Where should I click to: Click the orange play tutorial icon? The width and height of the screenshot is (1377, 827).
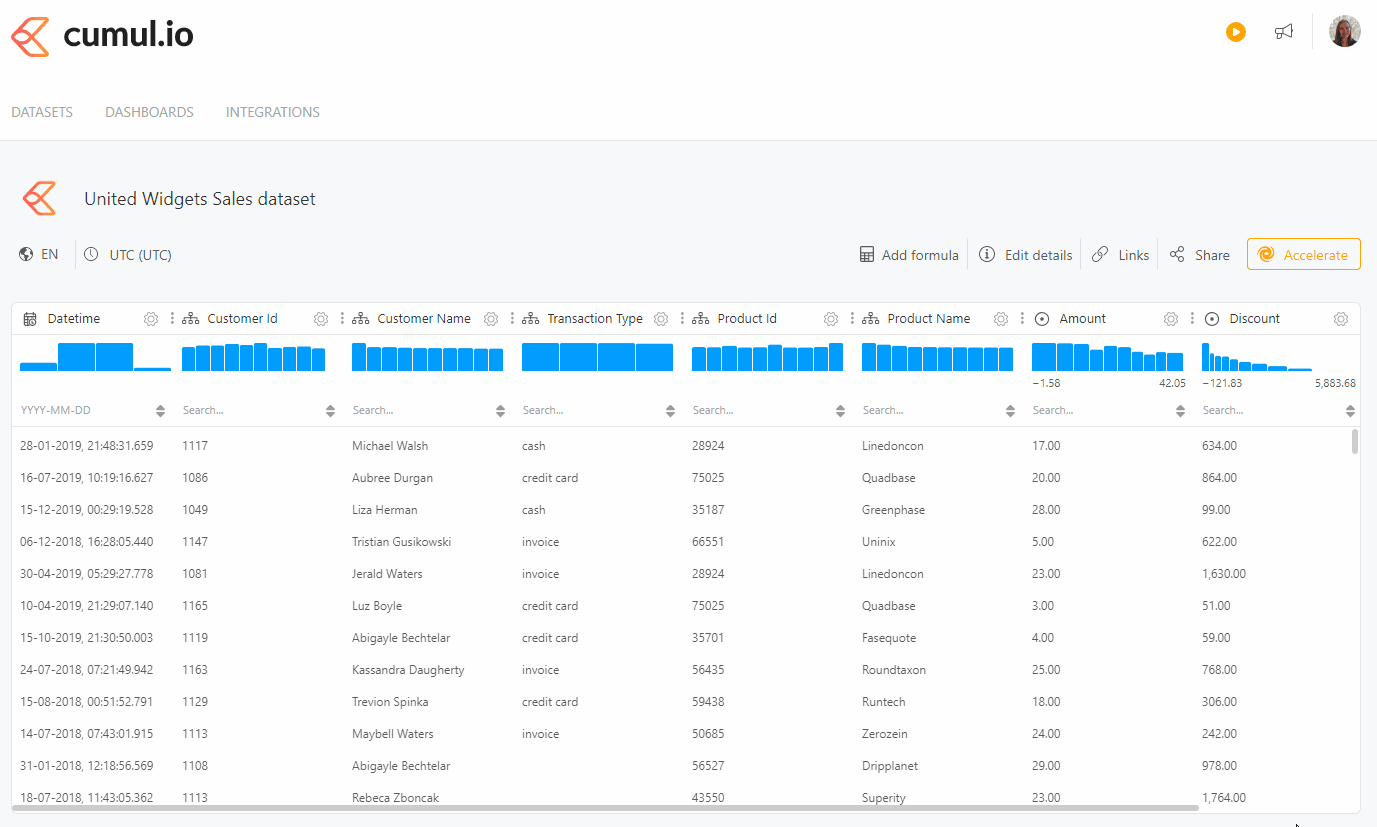pyautogui.click(x=1236, y=32)
